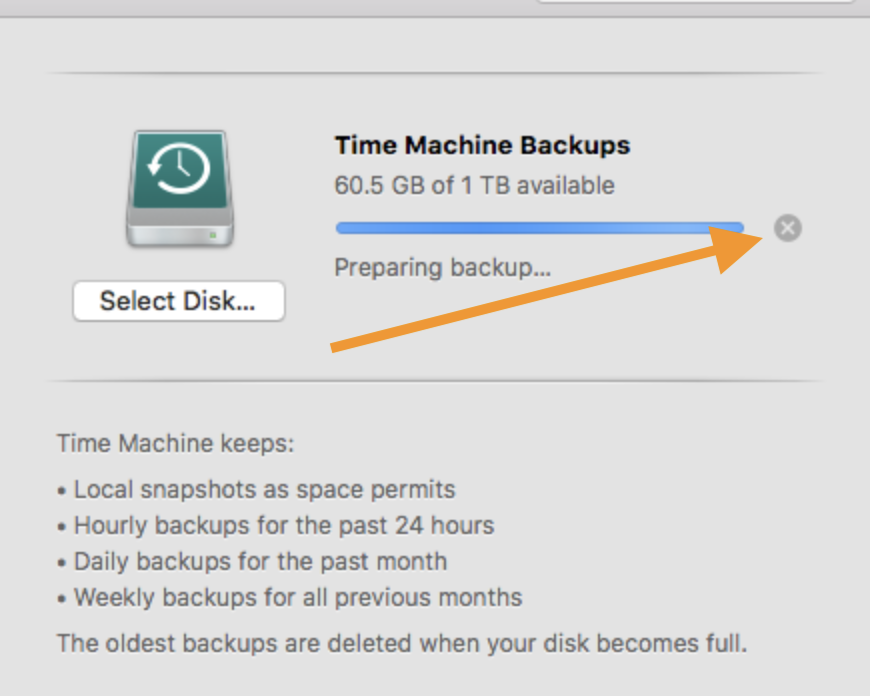870x696 pixels.
Task: Focus the search field at the top edge
Action: click(x=696, y=2)
